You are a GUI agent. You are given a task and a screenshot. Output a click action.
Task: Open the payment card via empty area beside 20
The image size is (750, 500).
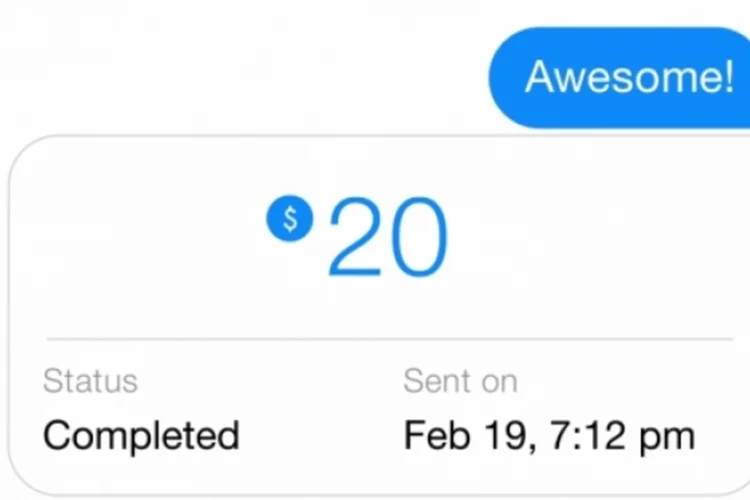tap(588, 237)
